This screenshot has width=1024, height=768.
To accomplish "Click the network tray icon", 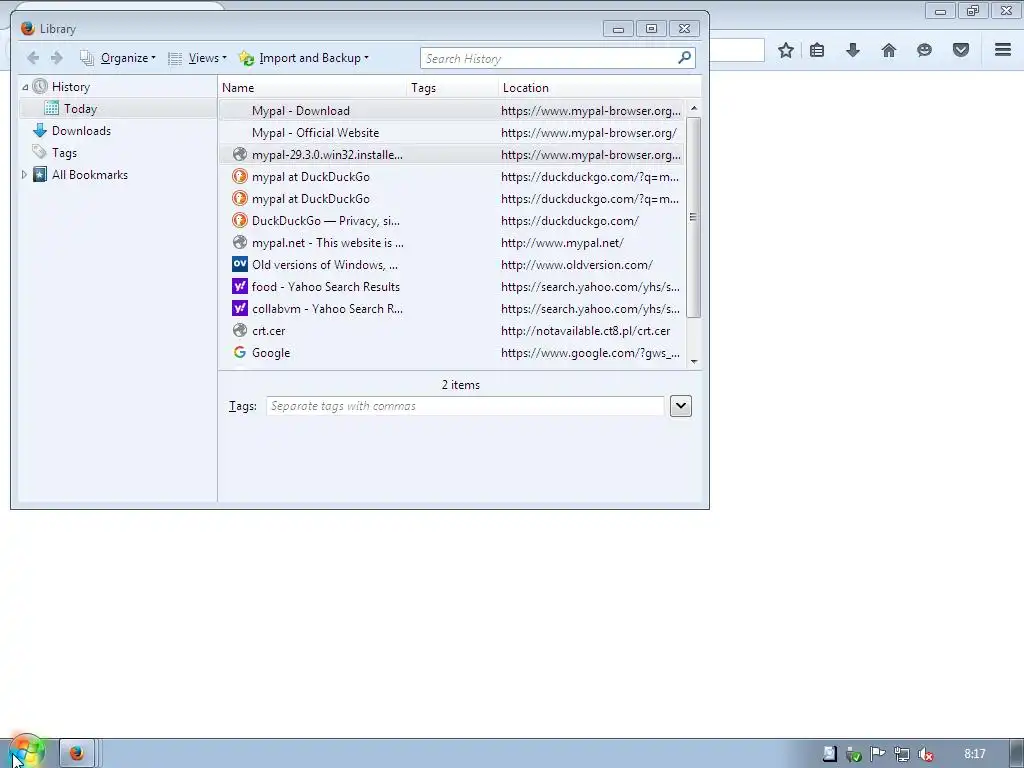I will tap(901, 754).
